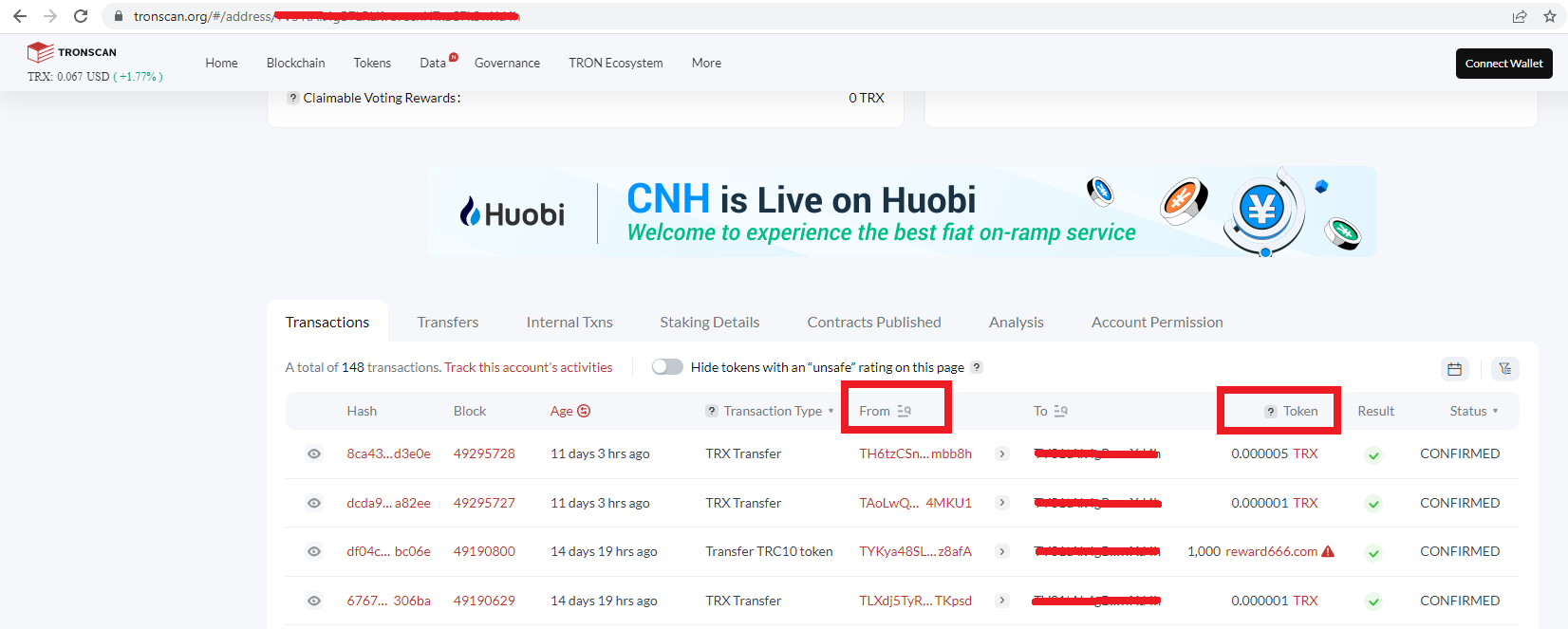Open the Data menu
1568x629 pixels.
(433, 63)
